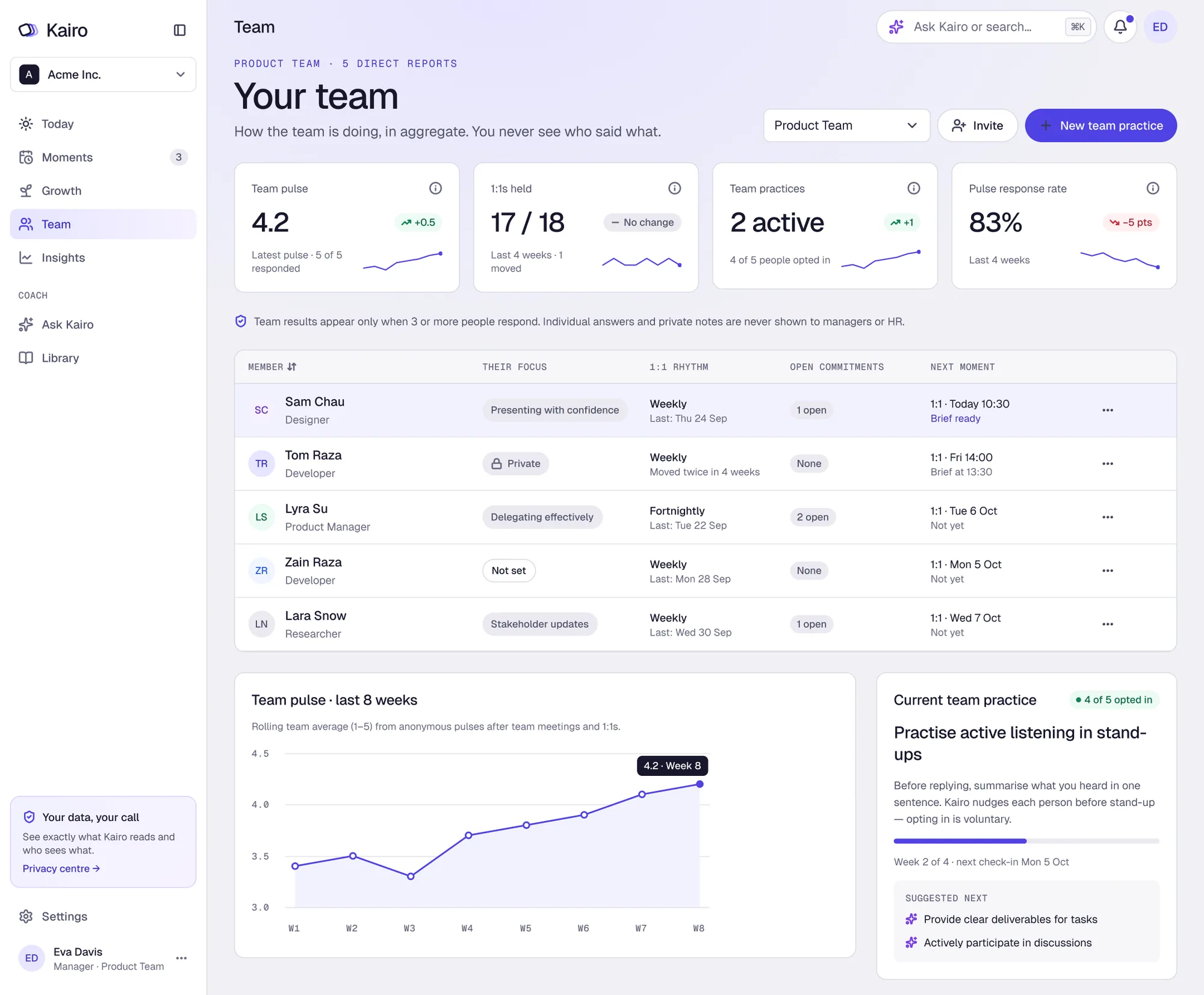Click the Stakeholder updates focus chip

coord(539,624)
